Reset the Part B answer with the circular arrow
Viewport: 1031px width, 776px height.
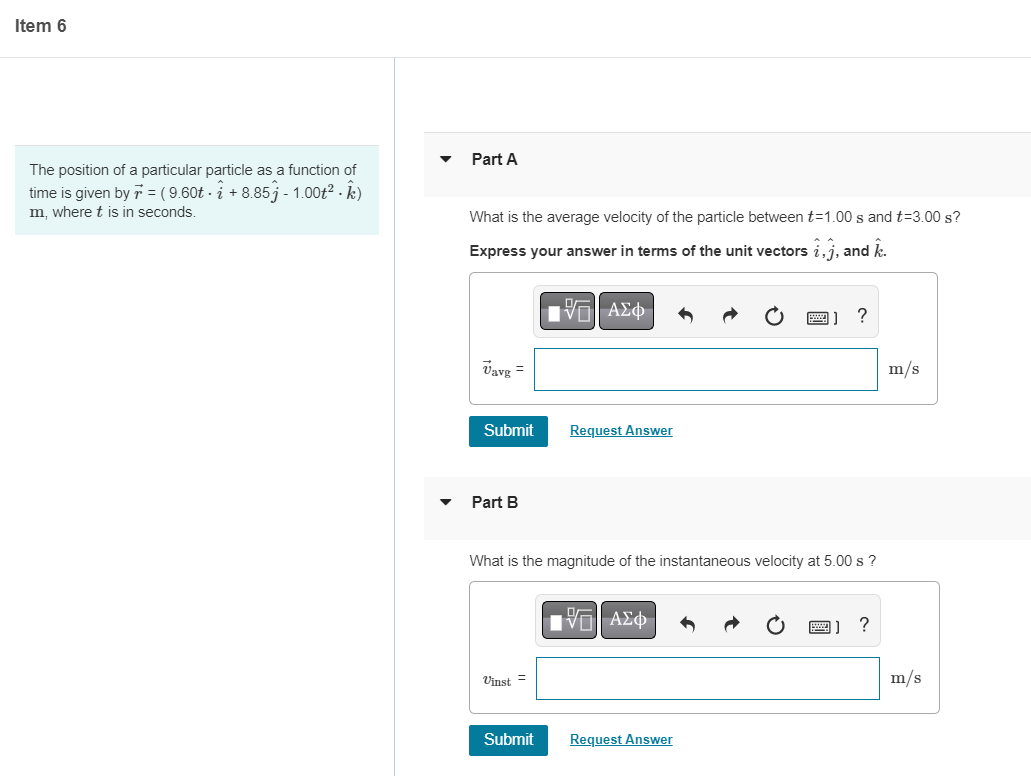coord(775,624)
